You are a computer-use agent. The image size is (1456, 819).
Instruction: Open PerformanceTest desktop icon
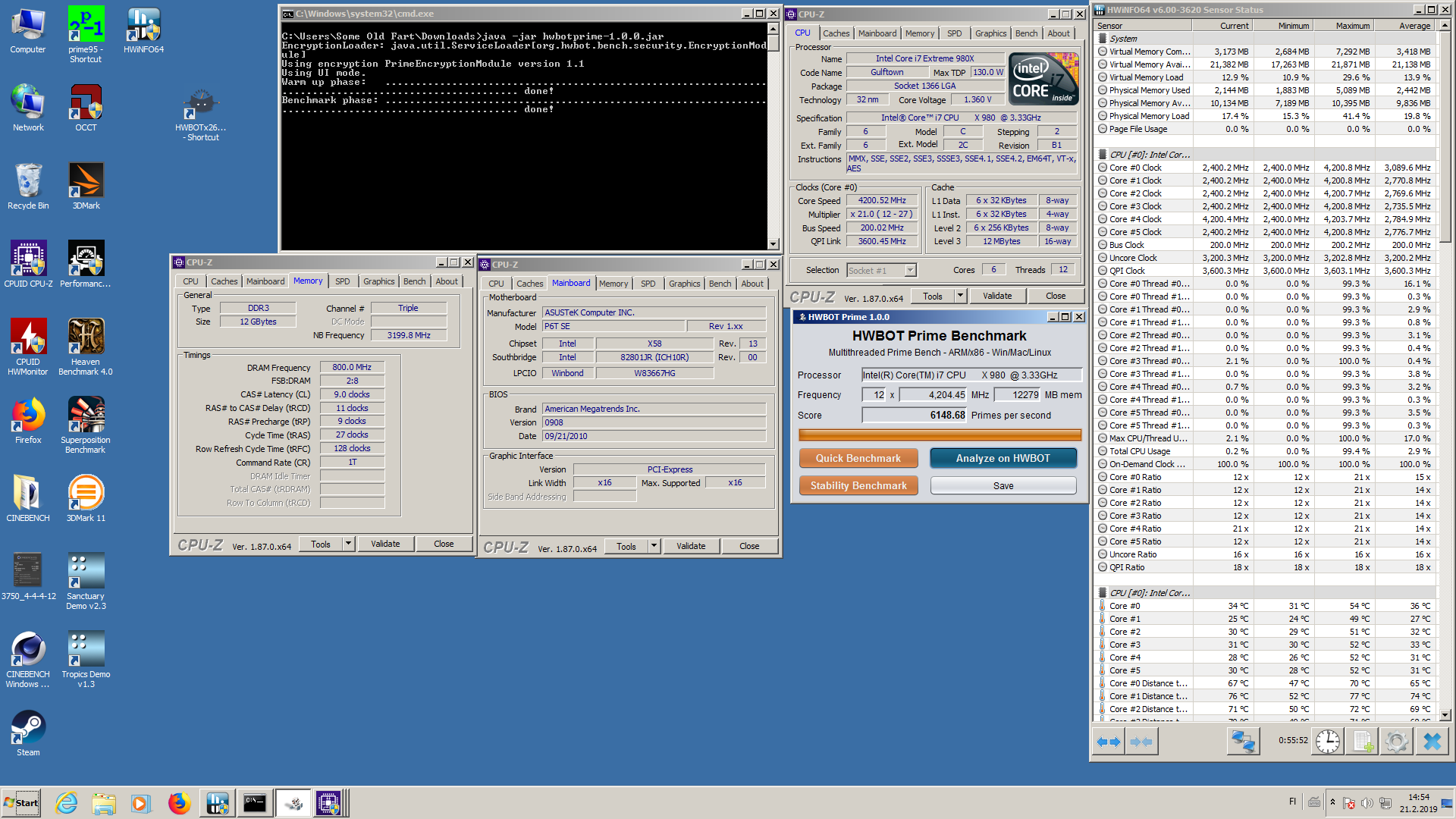[86, 265]
